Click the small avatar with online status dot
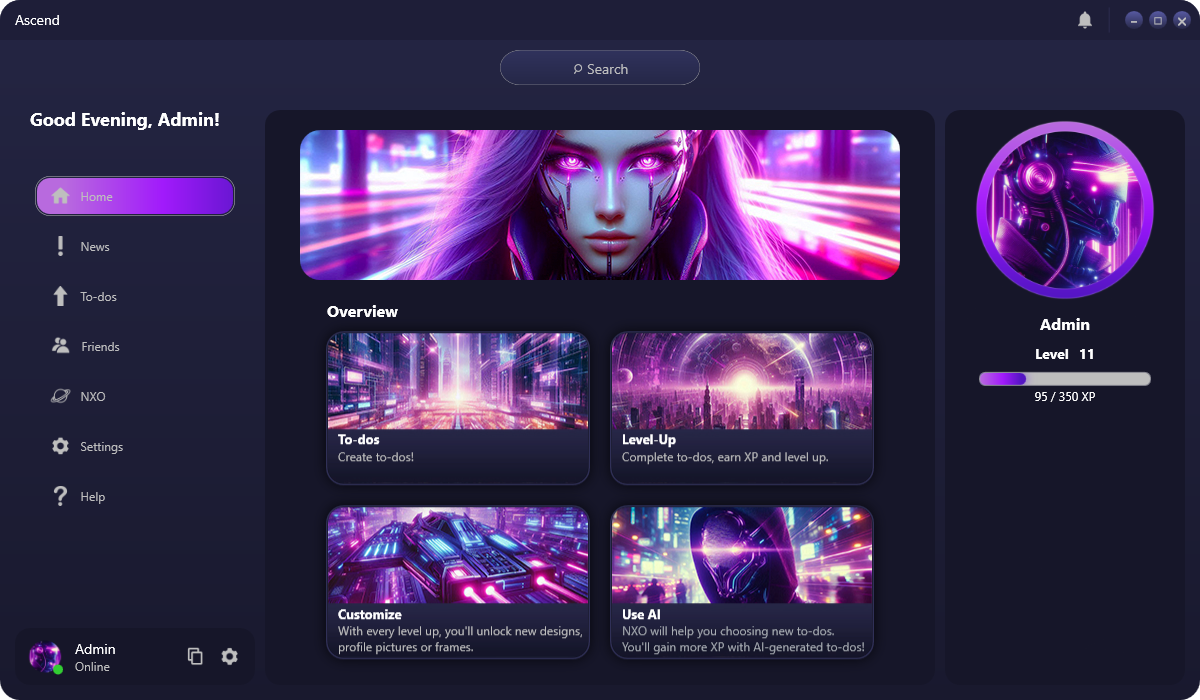 pos(45,656)
